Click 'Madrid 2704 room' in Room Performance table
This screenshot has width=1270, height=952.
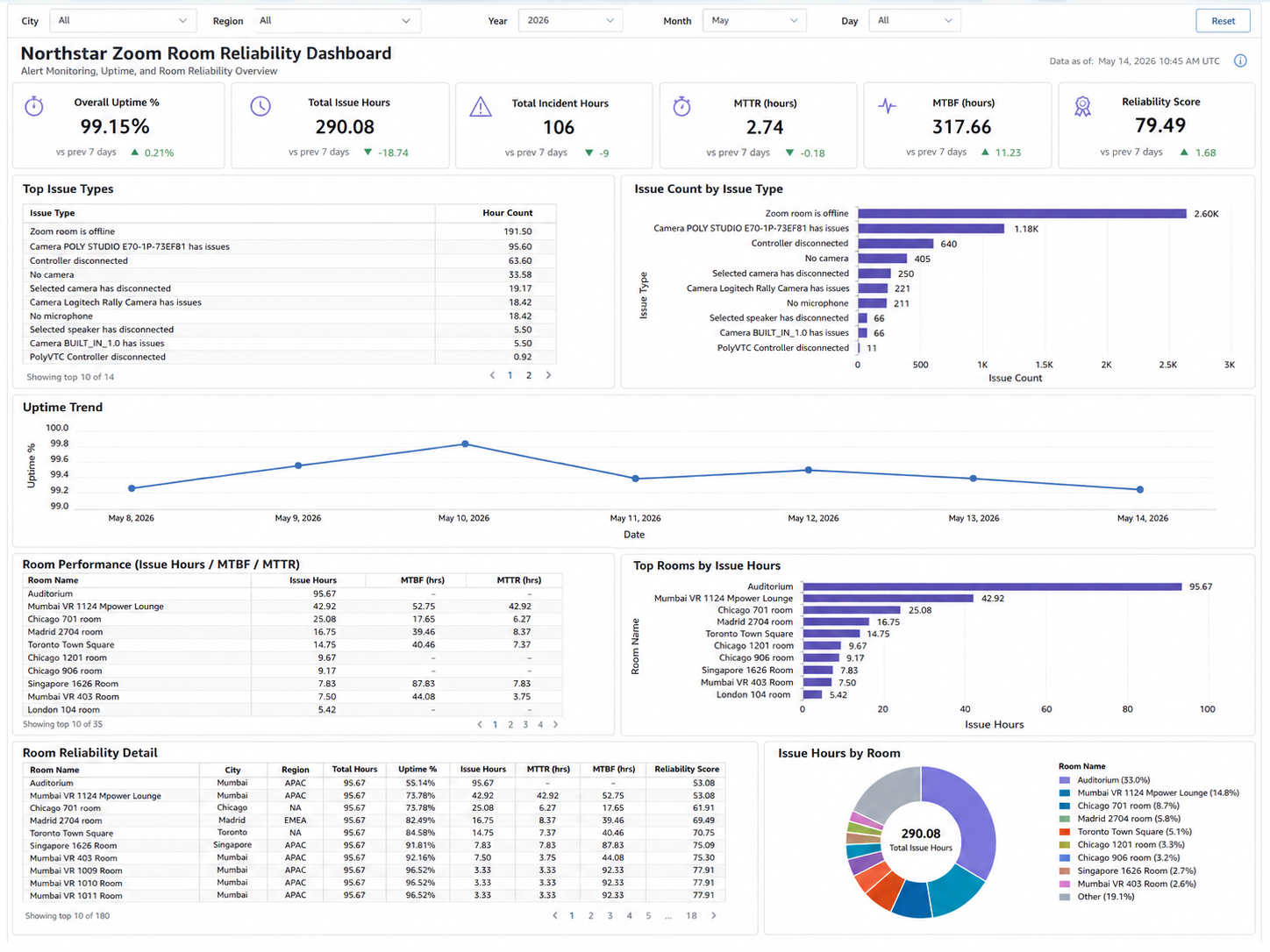pyautogui.click(x=65, y=632)
